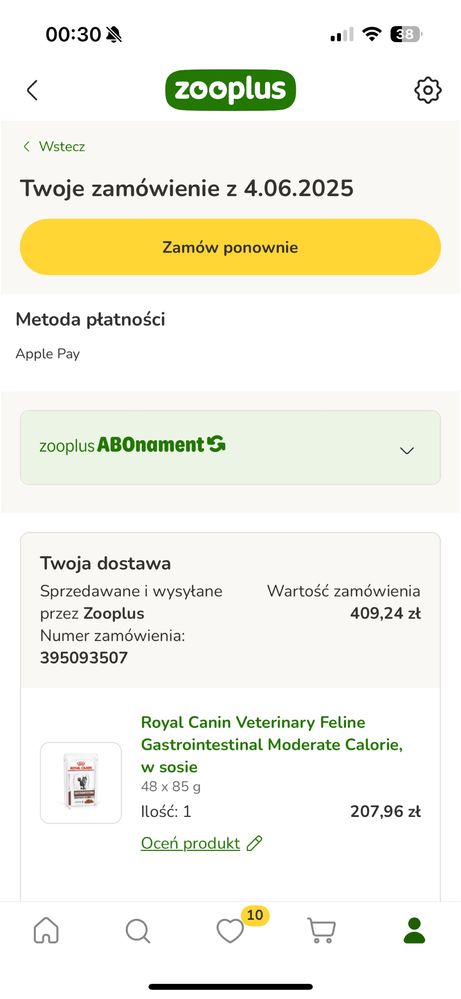The image size is (461, 999).
Task: Tap the ABOnament recycle arrows icon
Action: pos(216,444)
